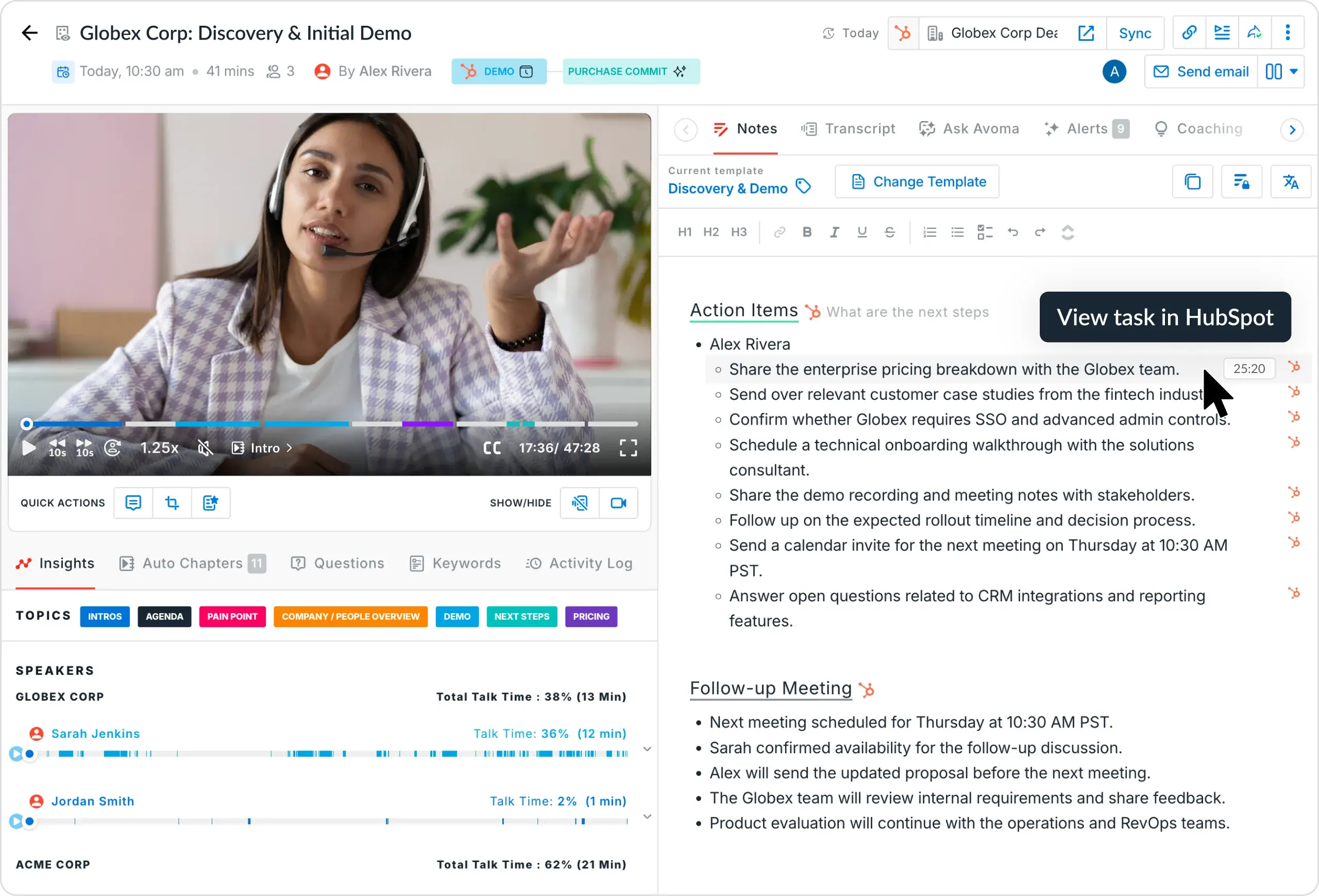
Task: Select the PRICING topic chip
Action: (591, 616)
